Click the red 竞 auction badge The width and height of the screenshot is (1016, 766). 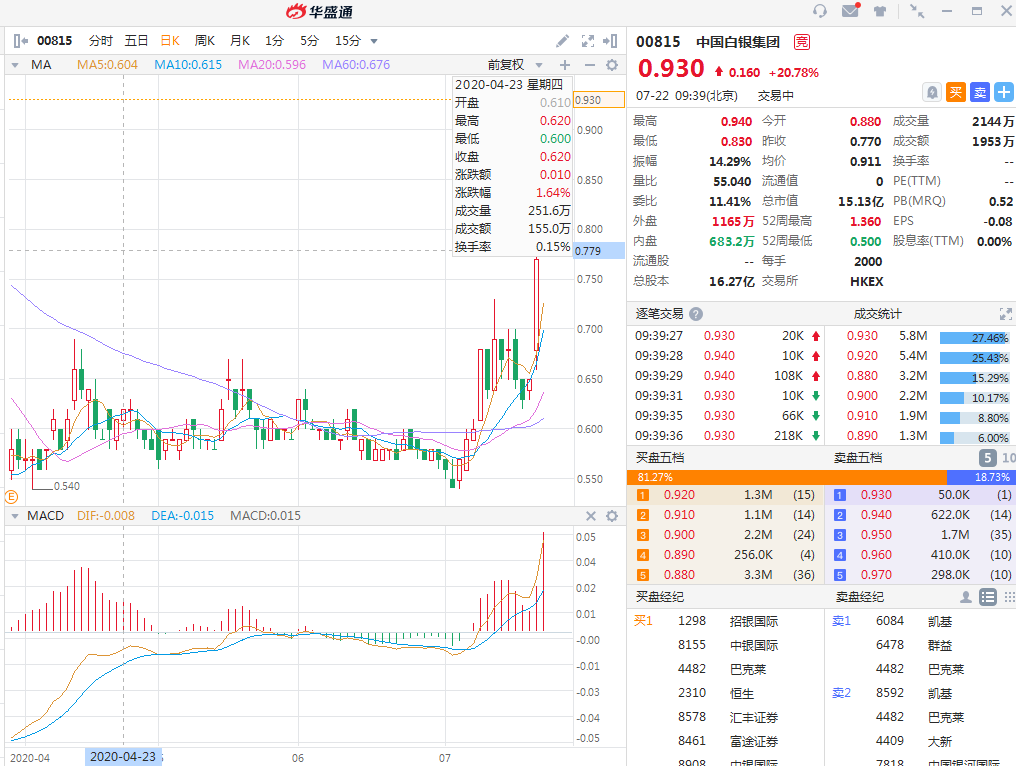[x=802, y=42]
